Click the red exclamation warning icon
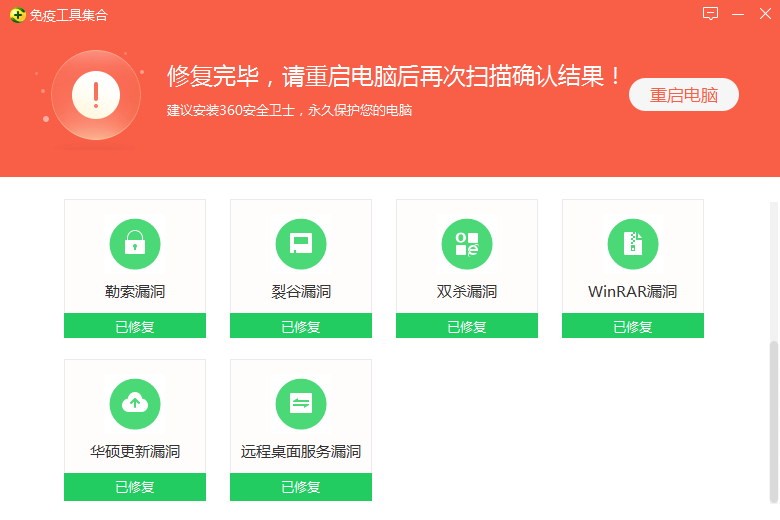 pyautogui.click(x=96, y=95)
